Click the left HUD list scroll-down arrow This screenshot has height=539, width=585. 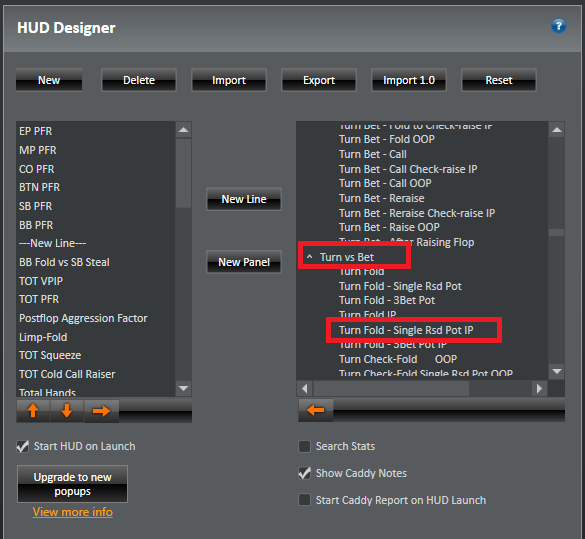pyautogui.click(x=183, y=388)
